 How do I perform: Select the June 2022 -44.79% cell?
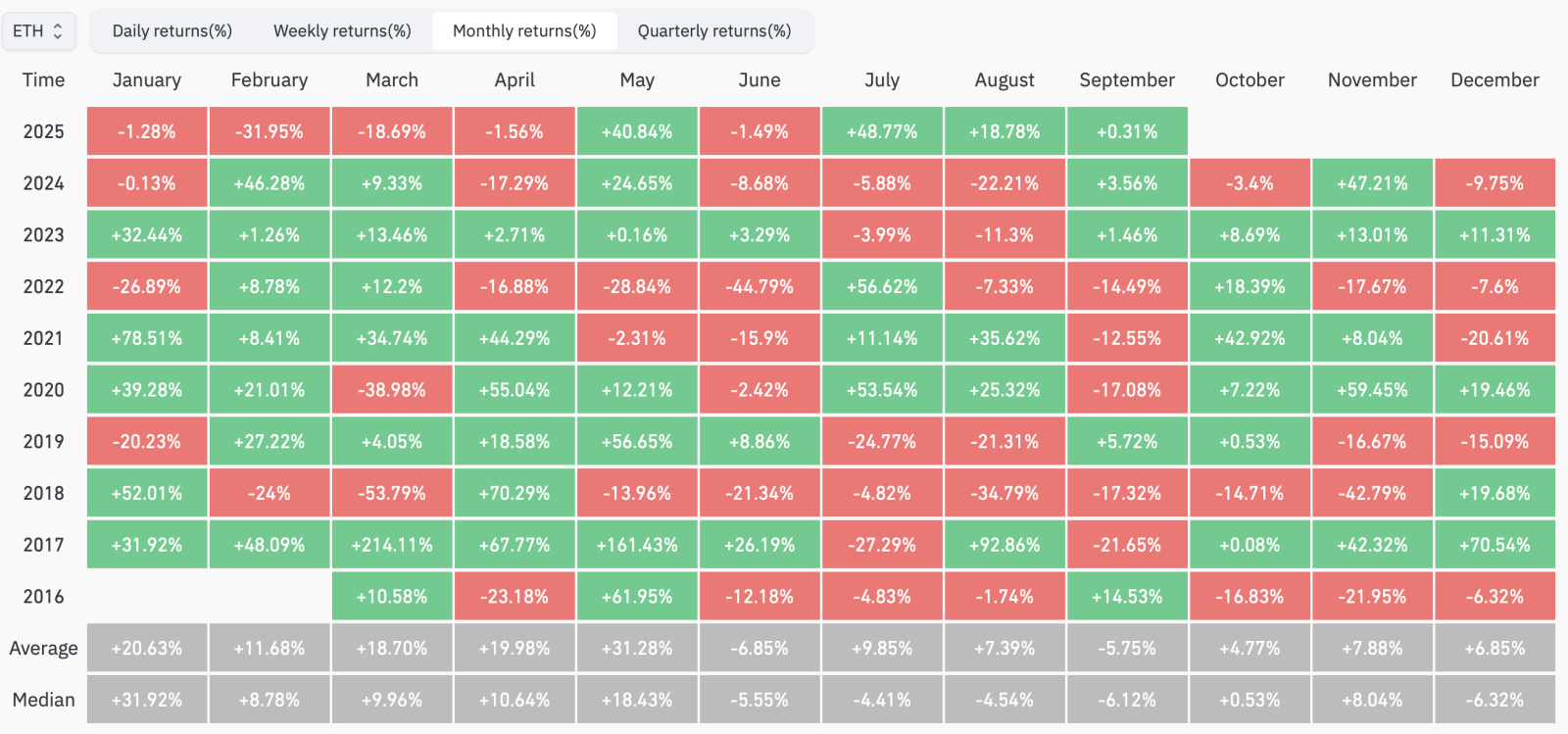[x=759, y=286]
